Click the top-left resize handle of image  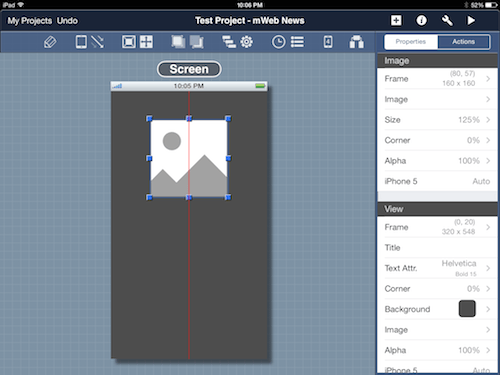tap(149, 119)
